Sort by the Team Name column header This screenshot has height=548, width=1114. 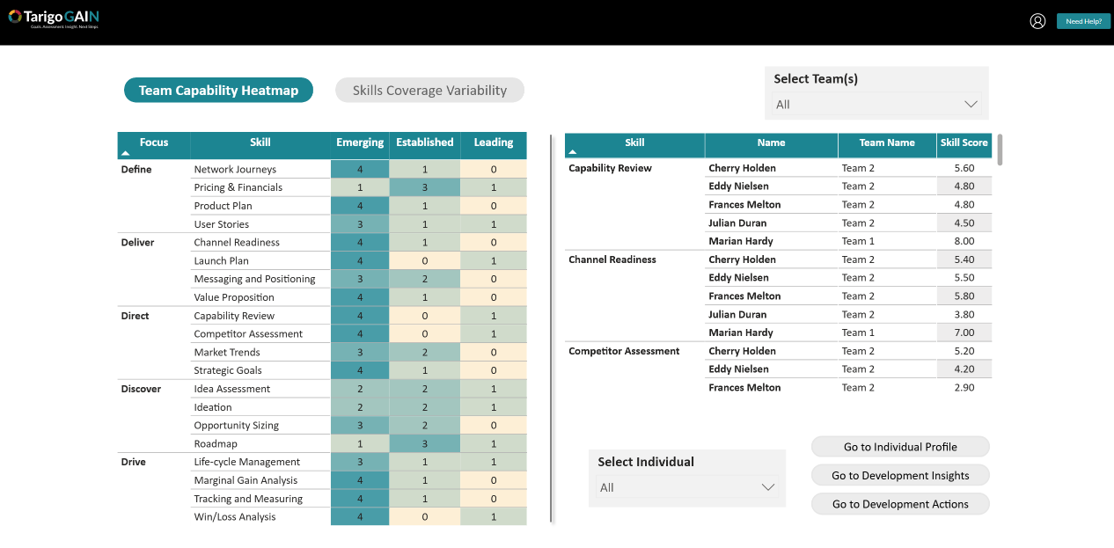point(886,143)
